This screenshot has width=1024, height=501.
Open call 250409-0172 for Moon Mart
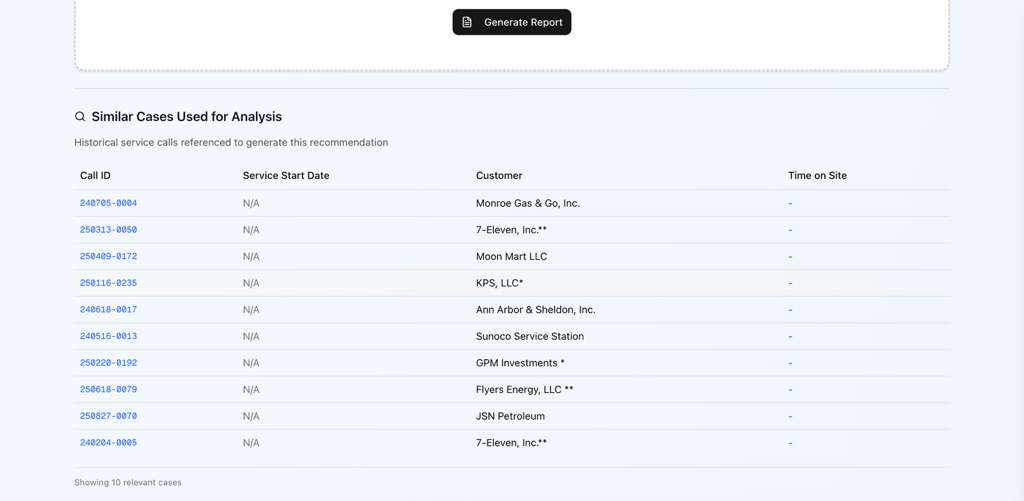click(x=108, y=257)
